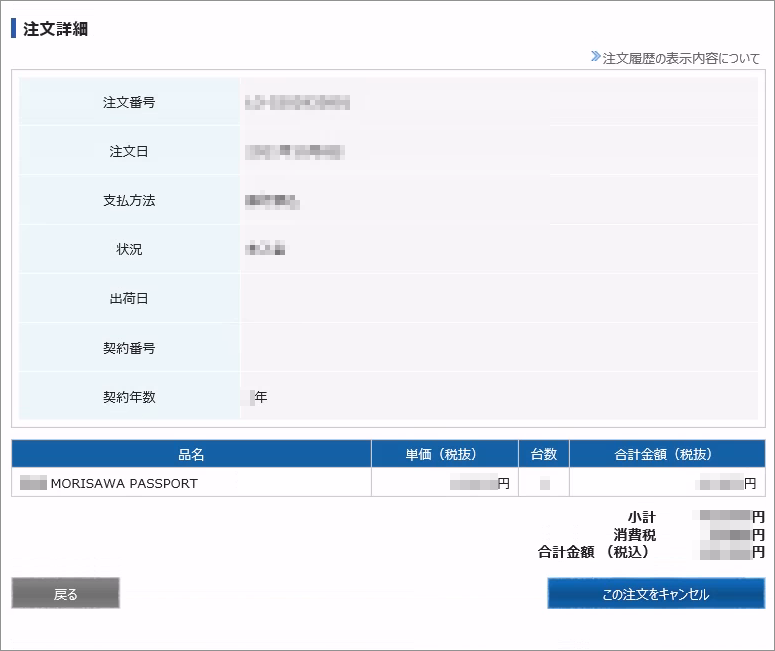
Task: Select the 支払方法 row label
Action: coord(129,200)
